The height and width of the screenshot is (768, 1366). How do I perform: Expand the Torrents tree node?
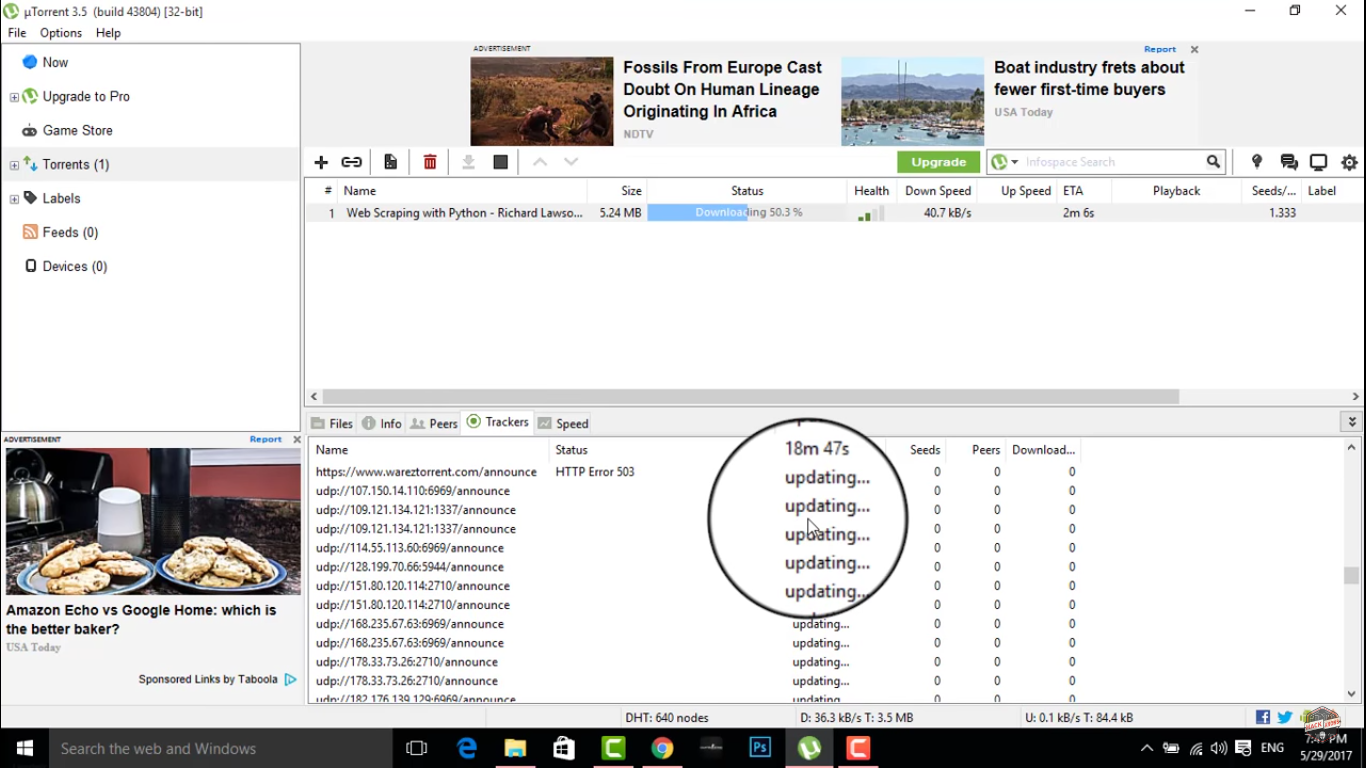point(14,165)
